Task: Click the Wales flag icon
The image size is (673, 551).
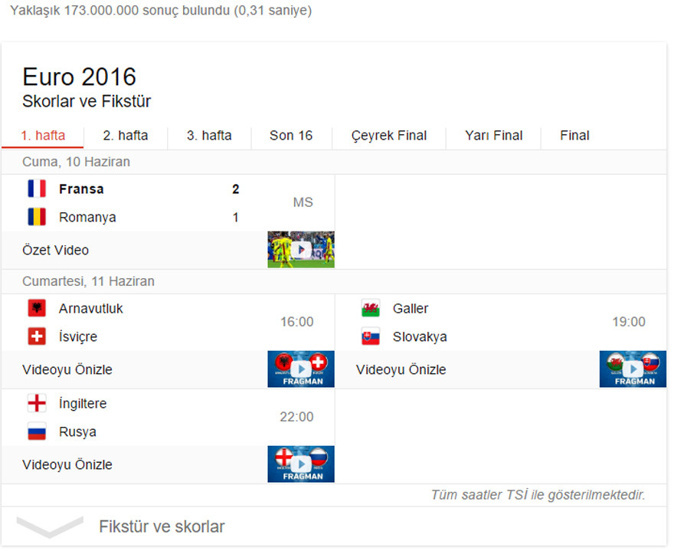Action: point(370,308)
